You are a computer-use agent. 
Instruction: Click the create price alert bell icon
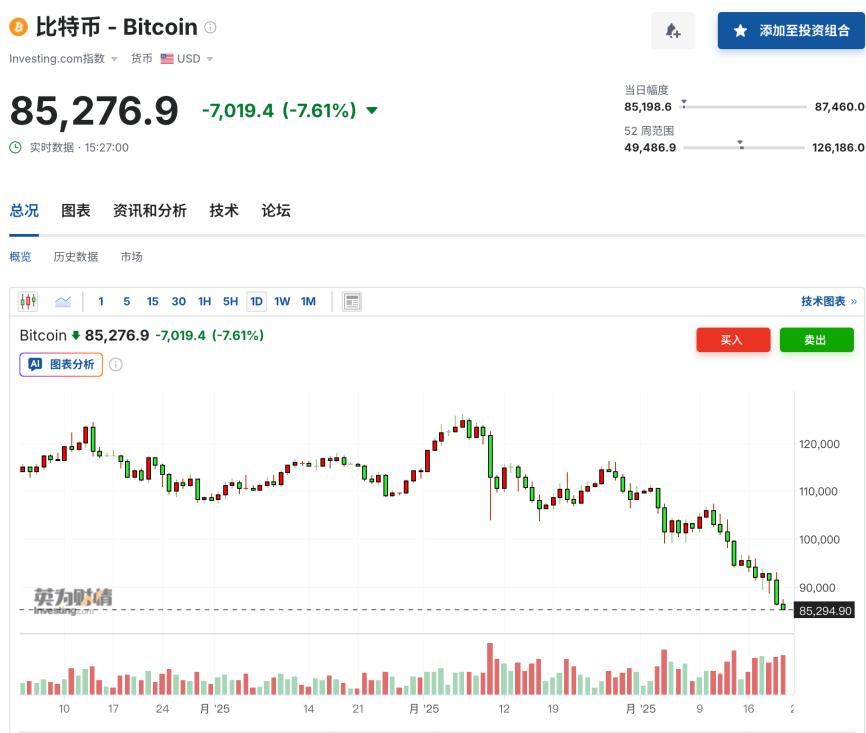coord(673,31)
